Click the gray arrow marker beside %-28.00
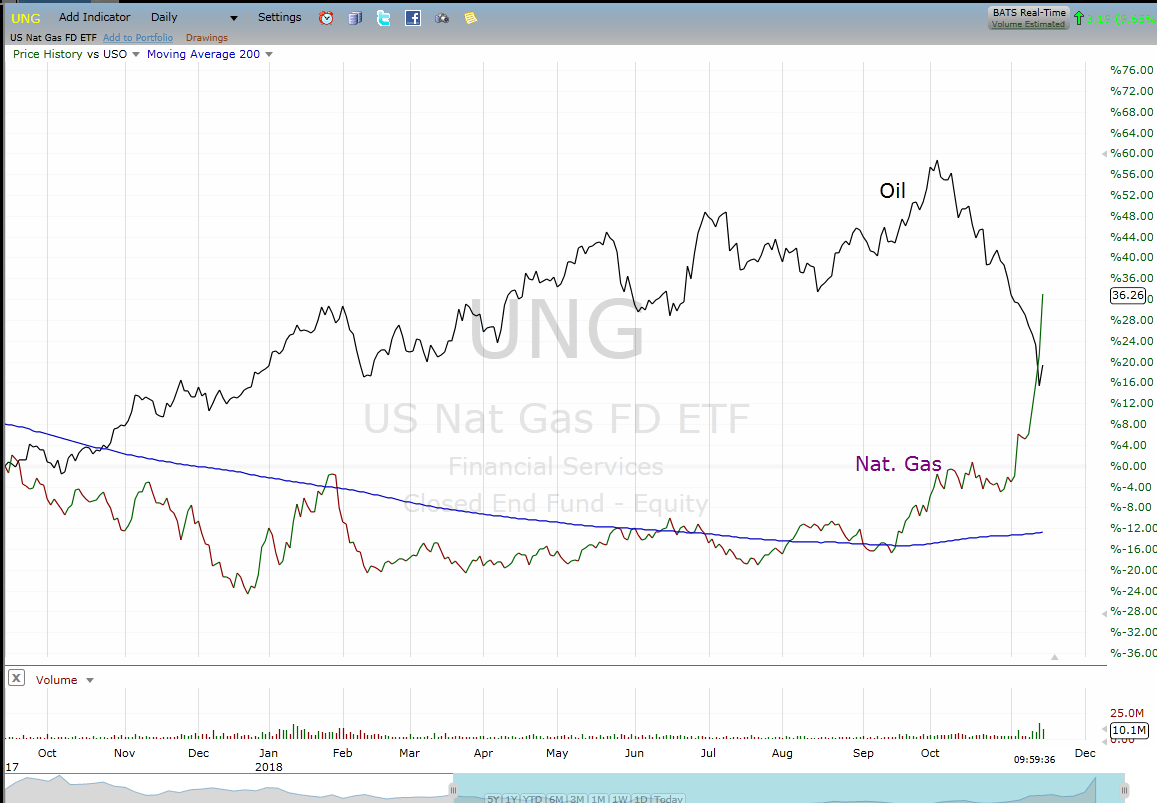 [x=1104, y=613]
